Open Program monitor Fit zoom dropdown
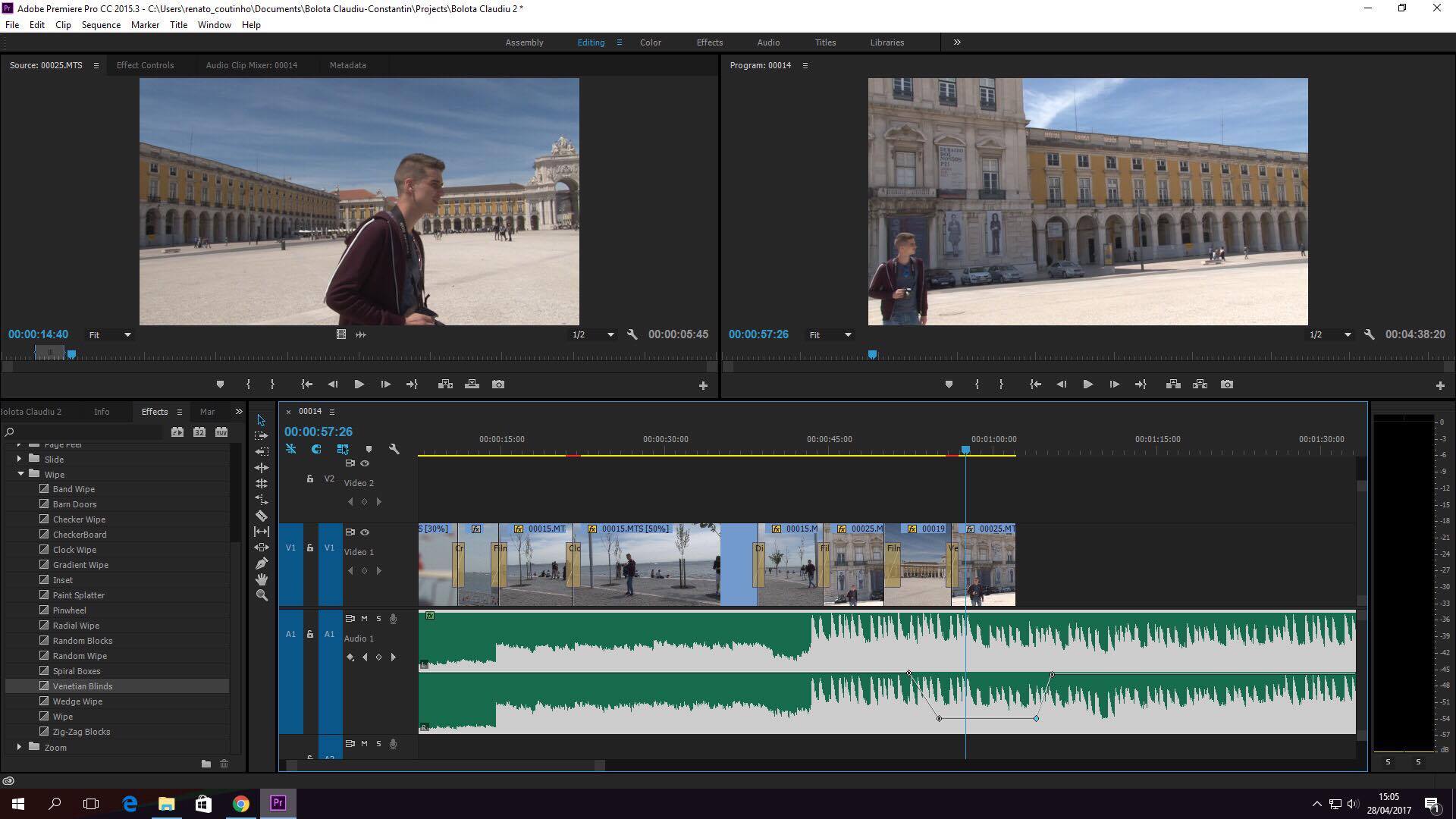This screenshot has height=819, width=1456. pyautogui.click(x=830, y=334)
